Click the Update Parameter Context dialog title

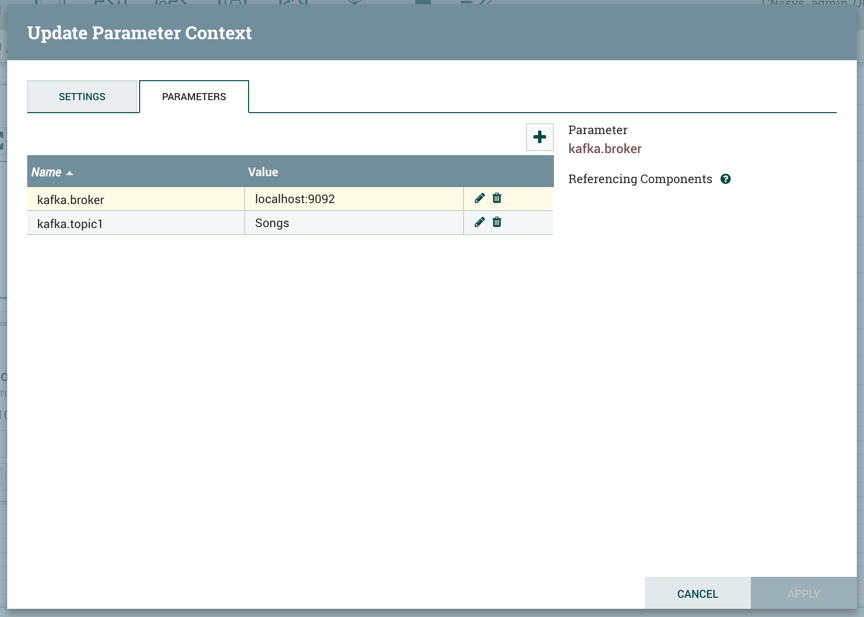click(x=139, y=33)
